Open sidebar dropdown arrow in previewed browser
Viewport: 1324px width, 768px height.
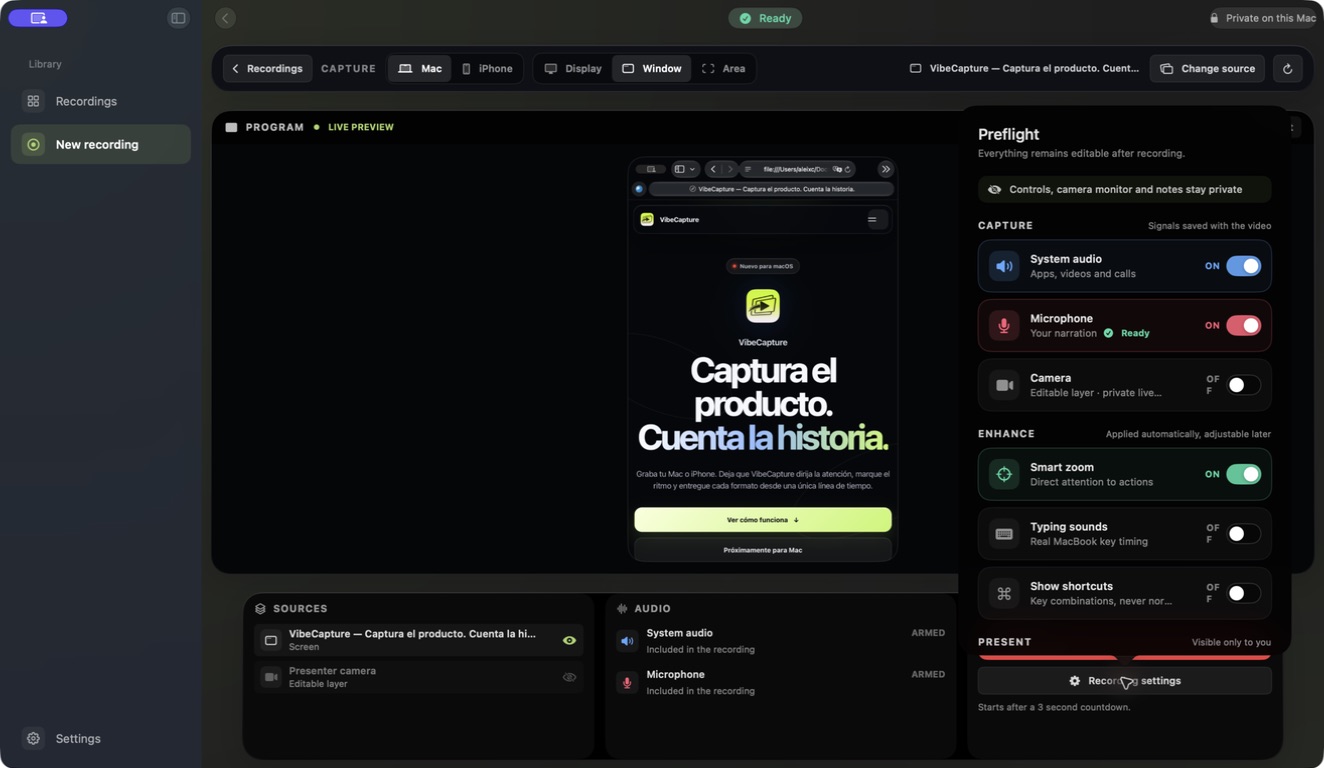[692, 169]
